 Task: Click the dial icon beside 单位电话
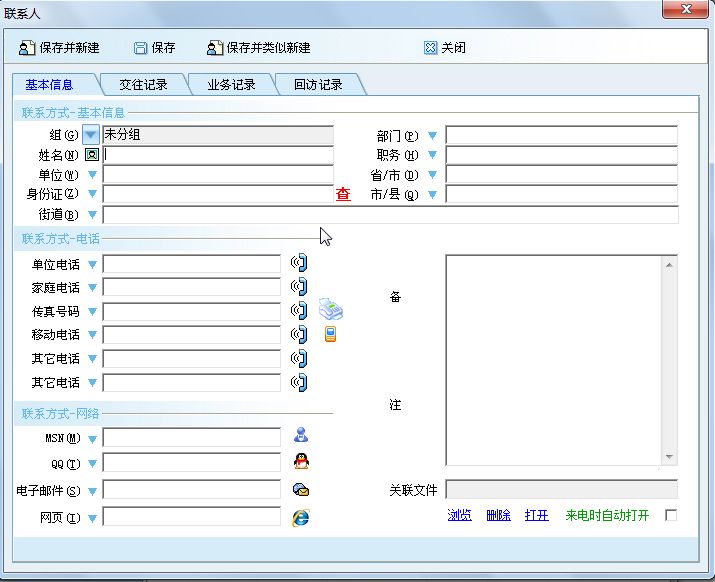[299, 263]
